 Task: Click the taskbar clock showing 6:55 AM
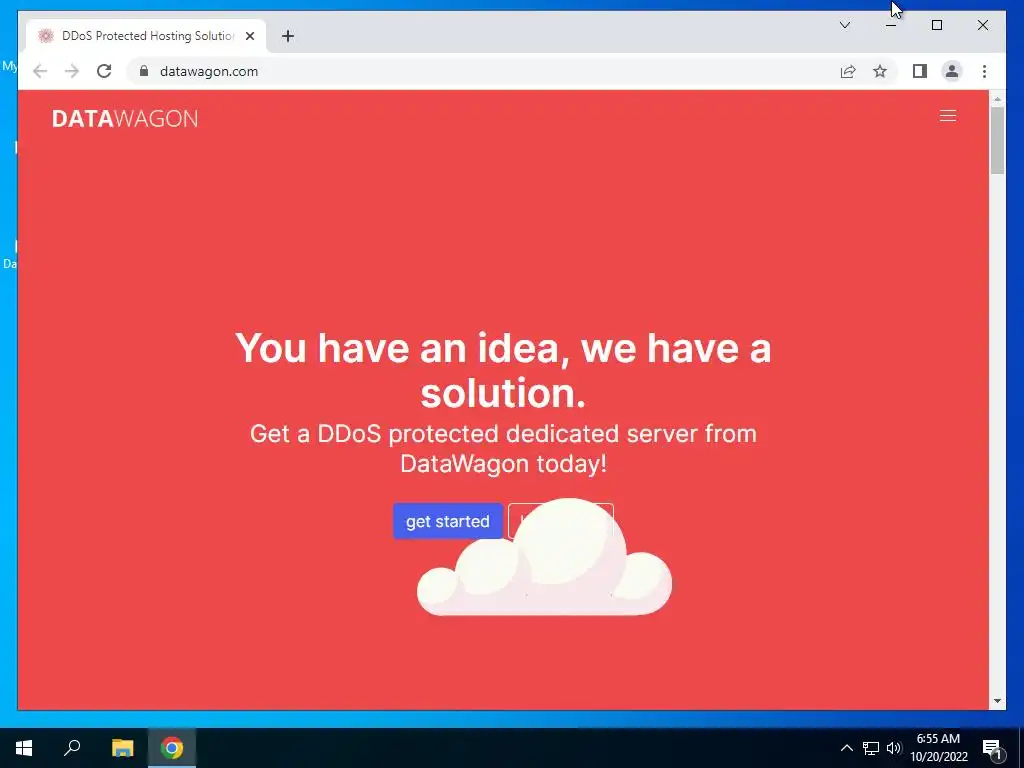click(x=938, y=748)
